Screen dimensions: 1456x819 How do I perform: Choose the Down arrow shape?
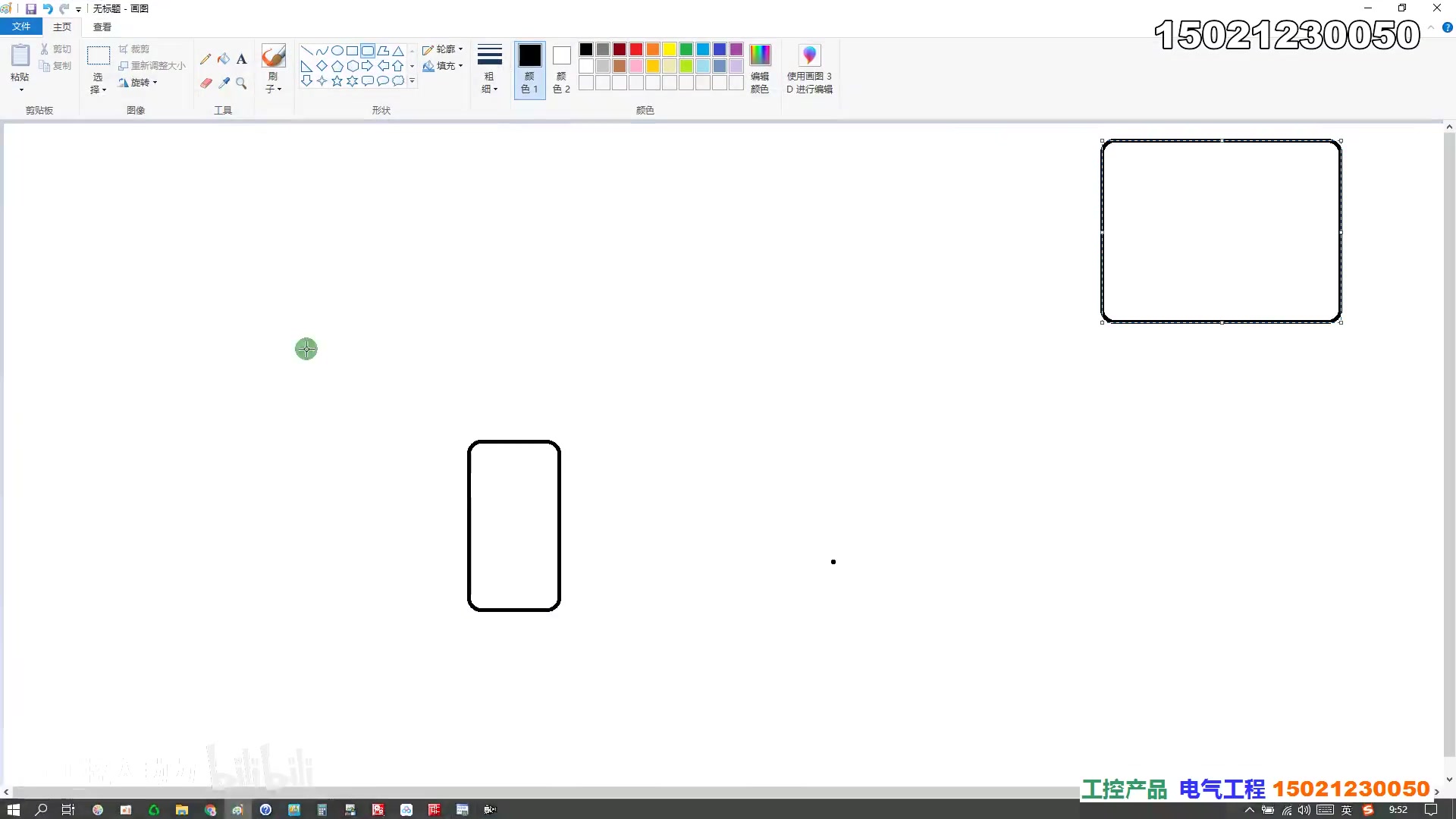[x=307, y=81]
